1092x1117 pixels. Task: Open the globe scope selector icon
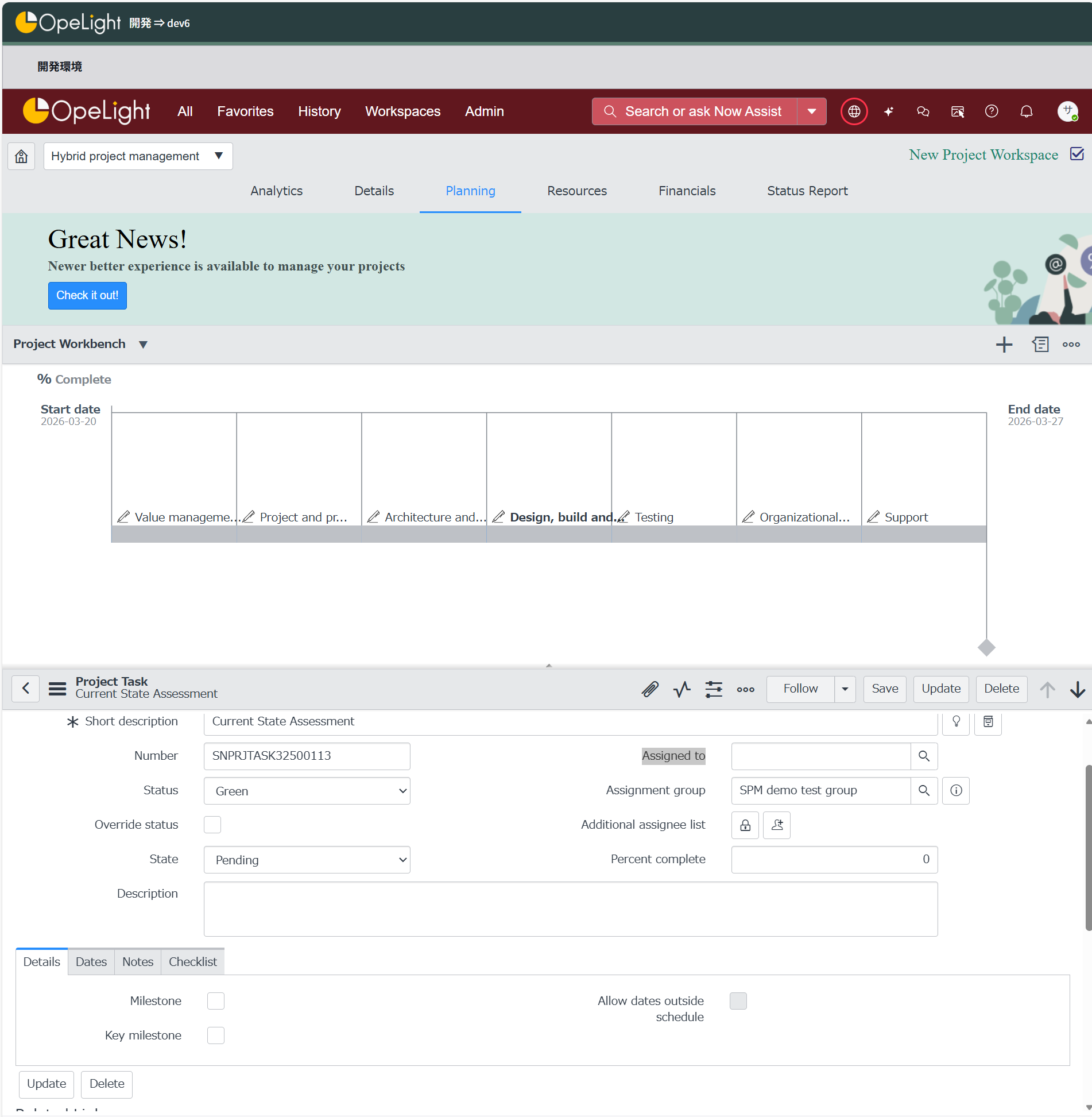click(x=854, y=111)
